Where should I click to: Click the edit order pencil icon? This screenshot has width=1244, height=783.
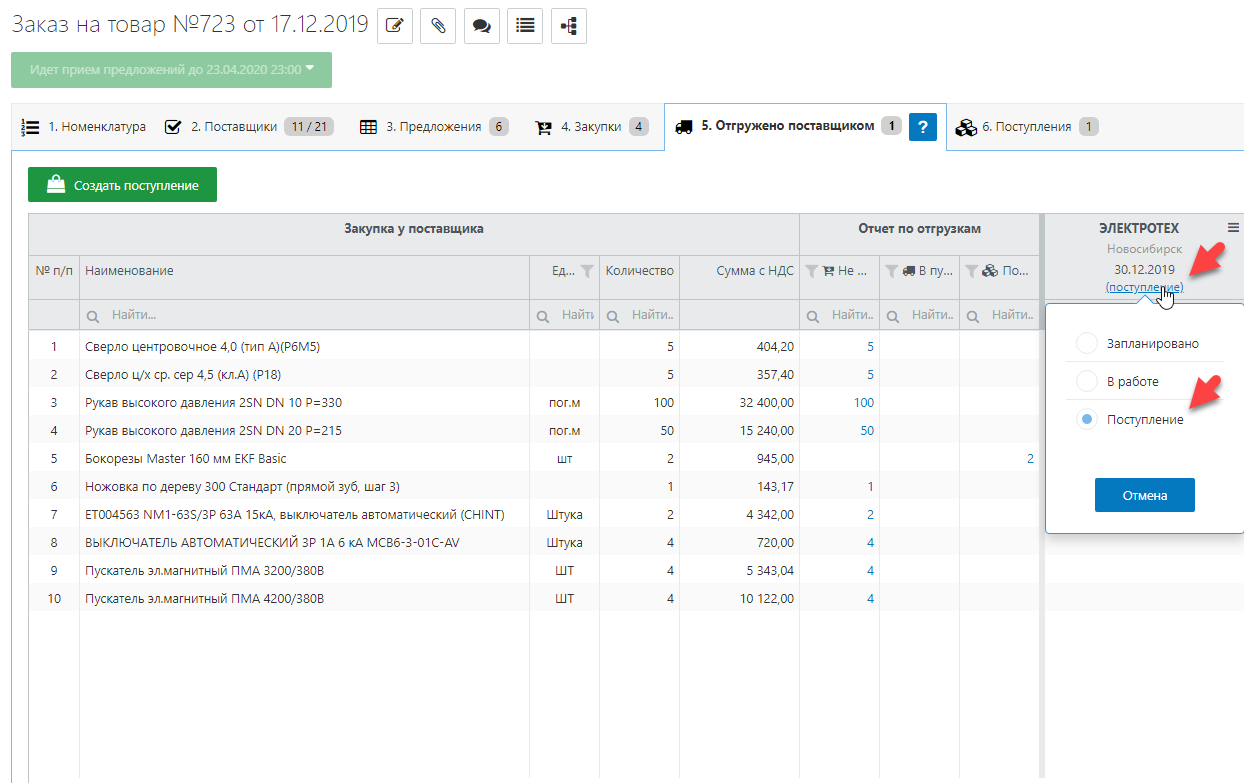pos(394,27)
